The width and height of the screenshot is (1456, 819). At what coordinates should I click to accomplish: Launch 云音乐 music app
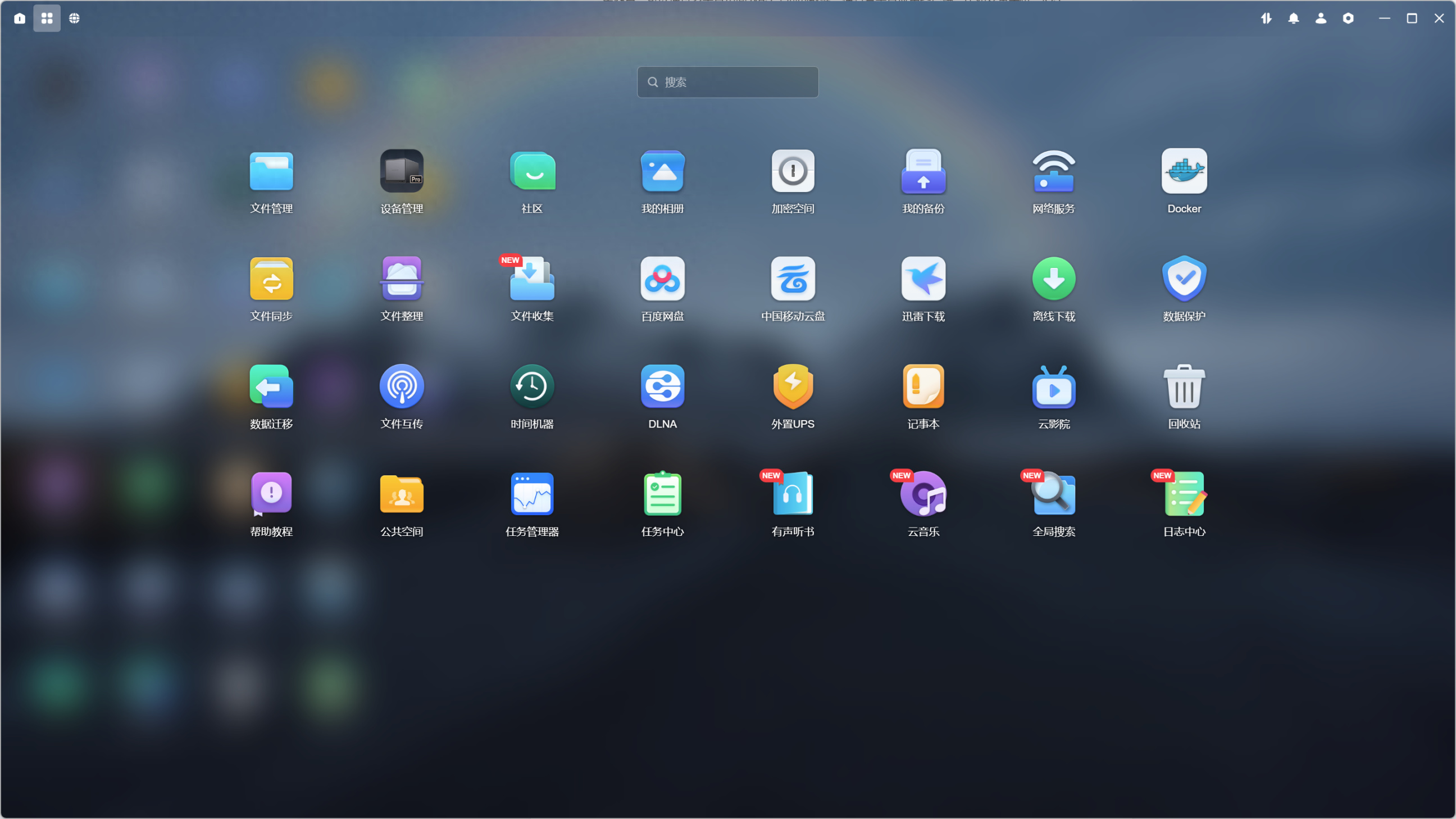(x=923, y=494)
